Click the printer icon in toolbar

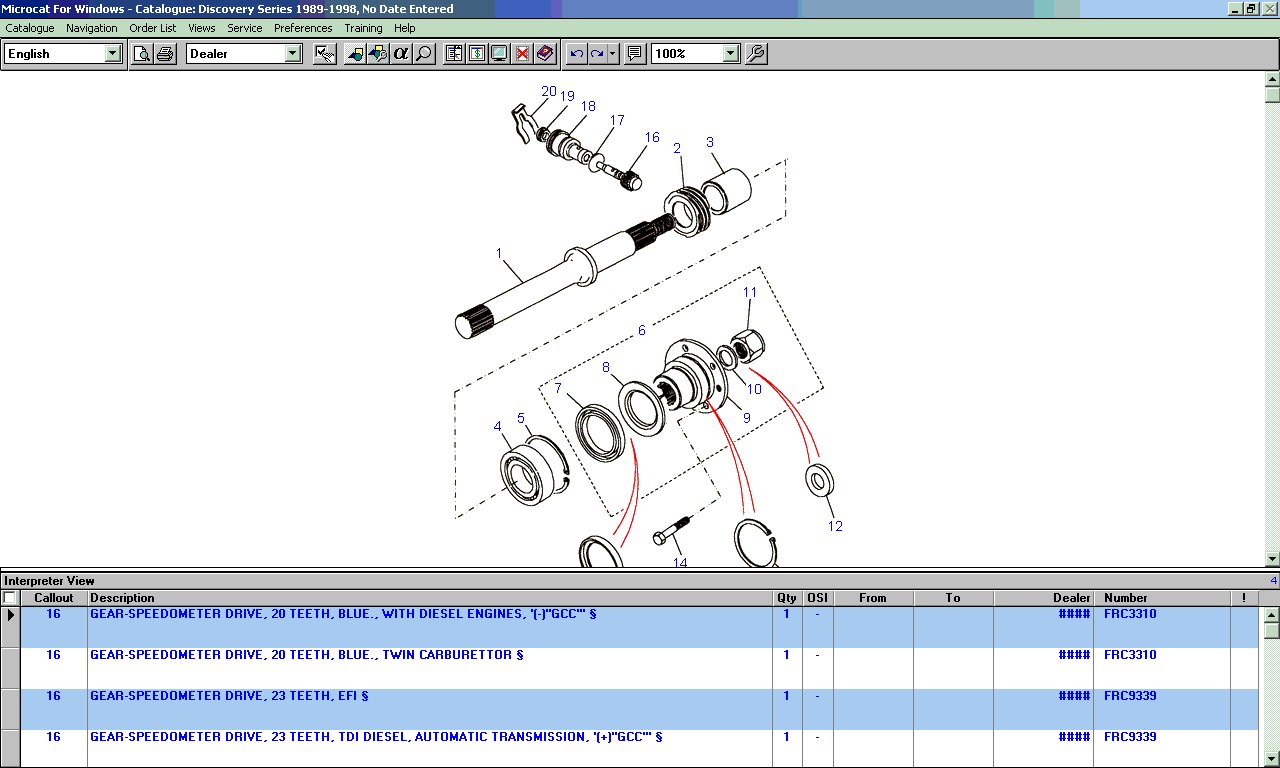(x=165, y=54)
